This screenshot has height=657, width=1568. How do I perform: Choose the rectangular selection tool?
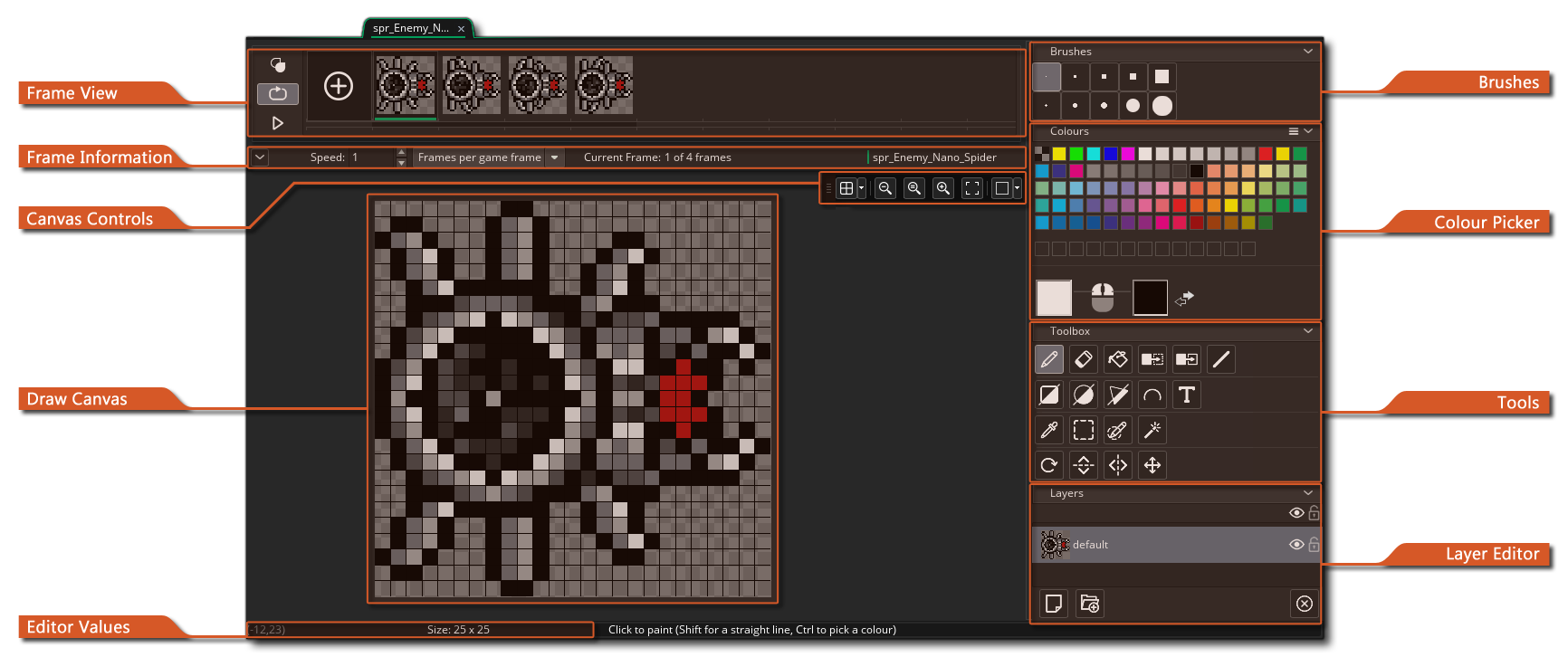(1084, 431)
